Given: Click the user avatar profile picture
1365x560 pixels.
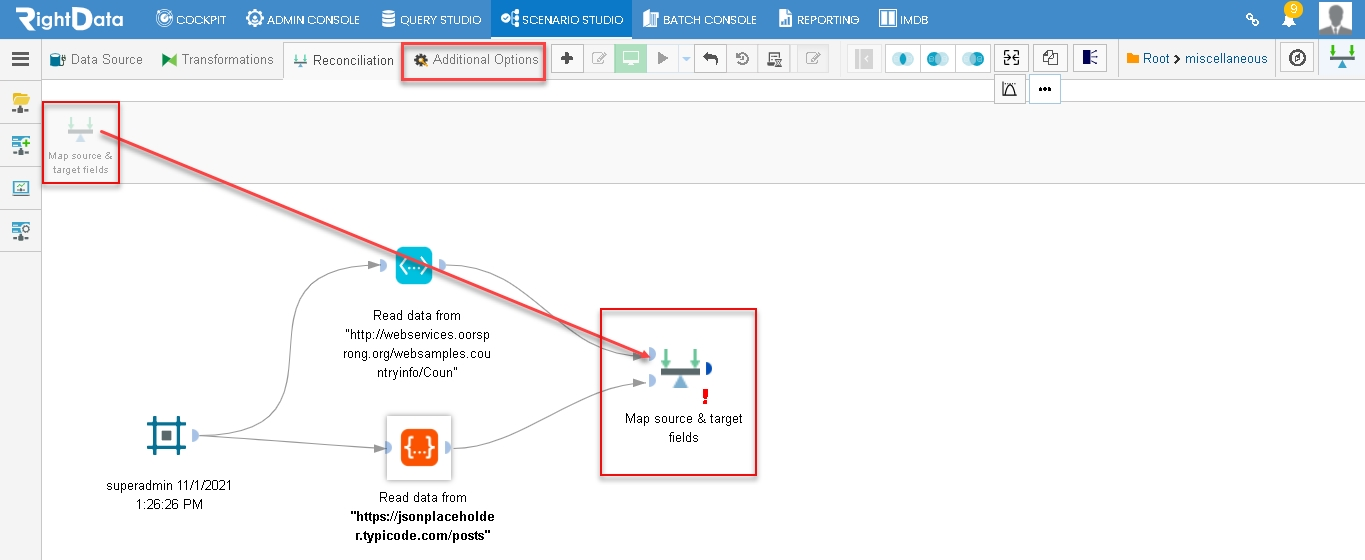Looking at the screenshot, I should pyautogui.click(x=1337, y=19).
